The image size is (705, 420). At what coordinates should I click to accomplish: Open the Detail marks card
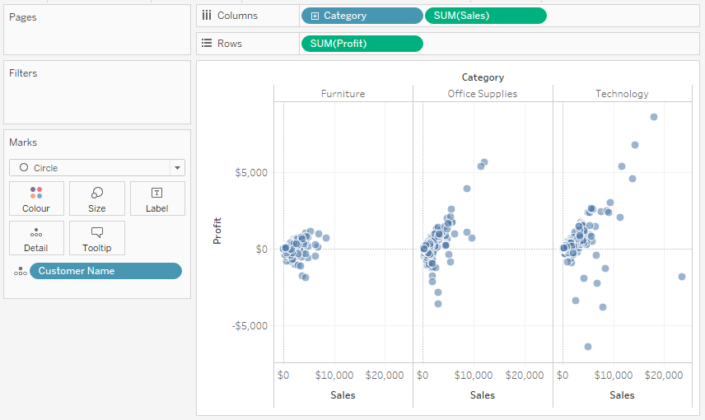(x=36, y=238)
